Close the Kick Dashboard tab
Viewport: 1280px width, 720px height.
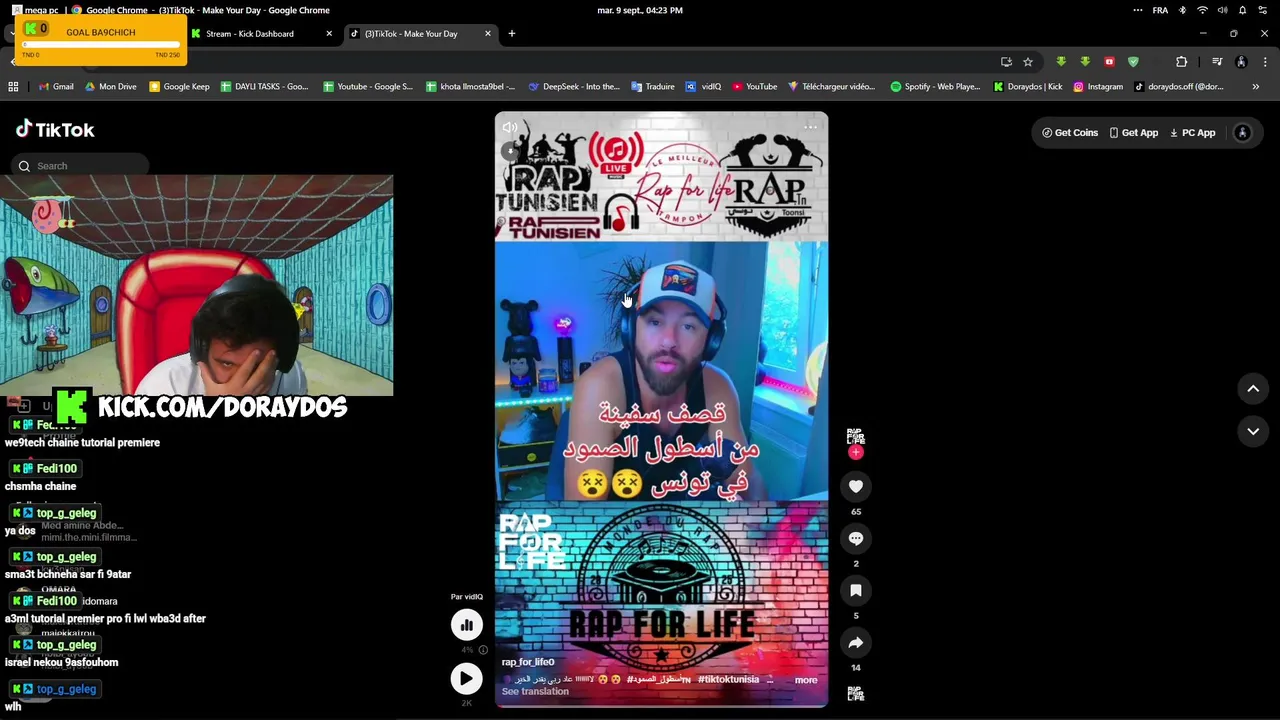(329, 34)
